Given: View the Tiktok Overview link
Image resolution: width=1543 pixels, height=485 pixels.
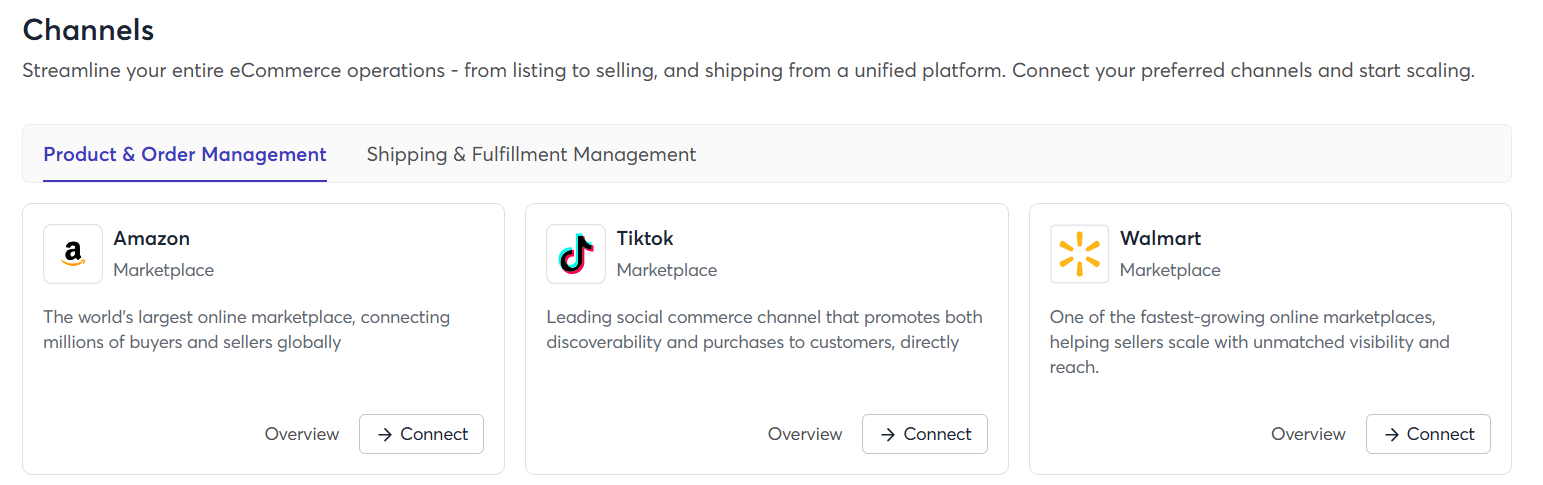Looking at the screenshot, I should [x=805, y=434].
